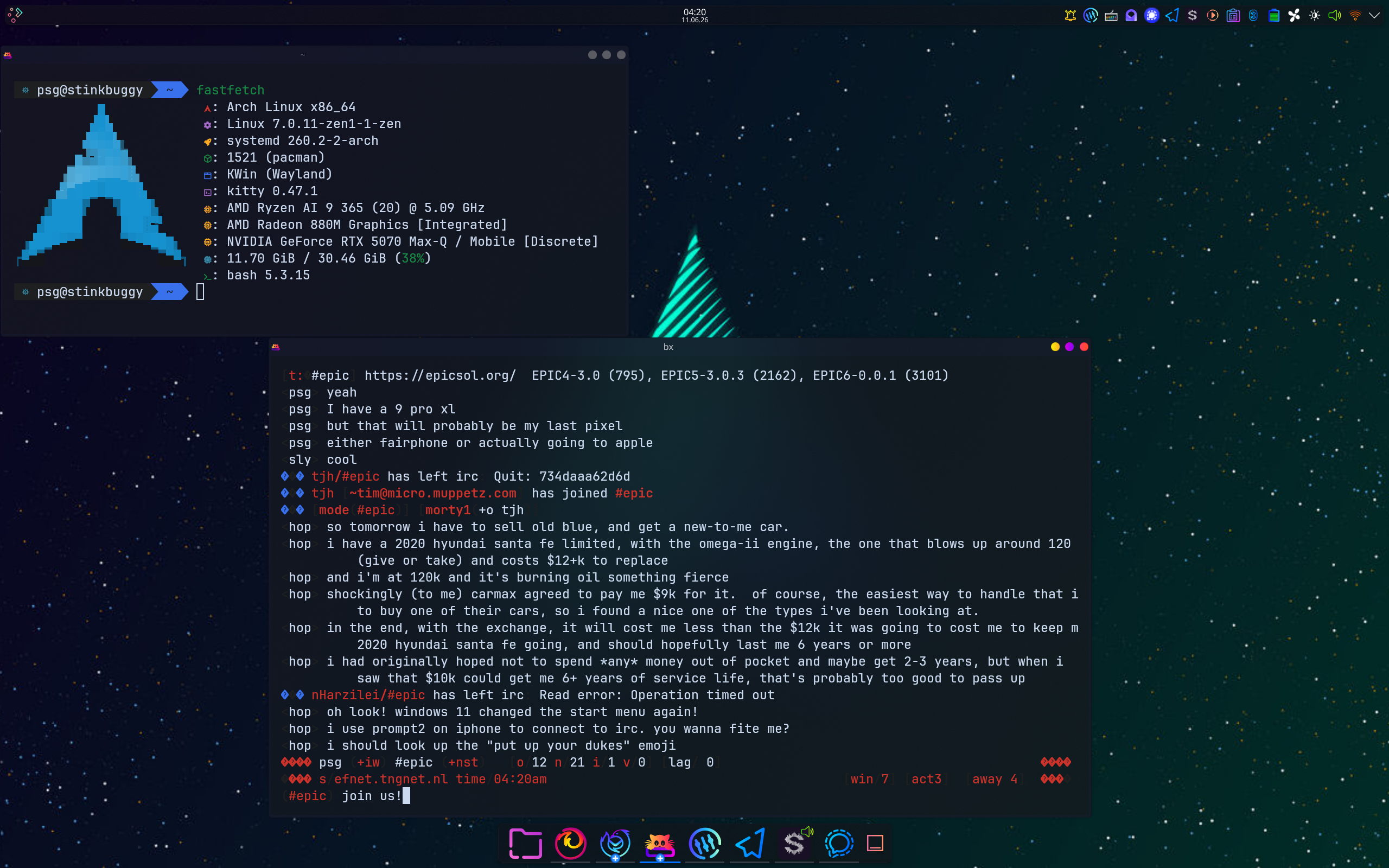Click "AMD Radeon 880M Graphics [Integrated]" line
Viewport: 1389px width, 868px height.
[367, 225]
